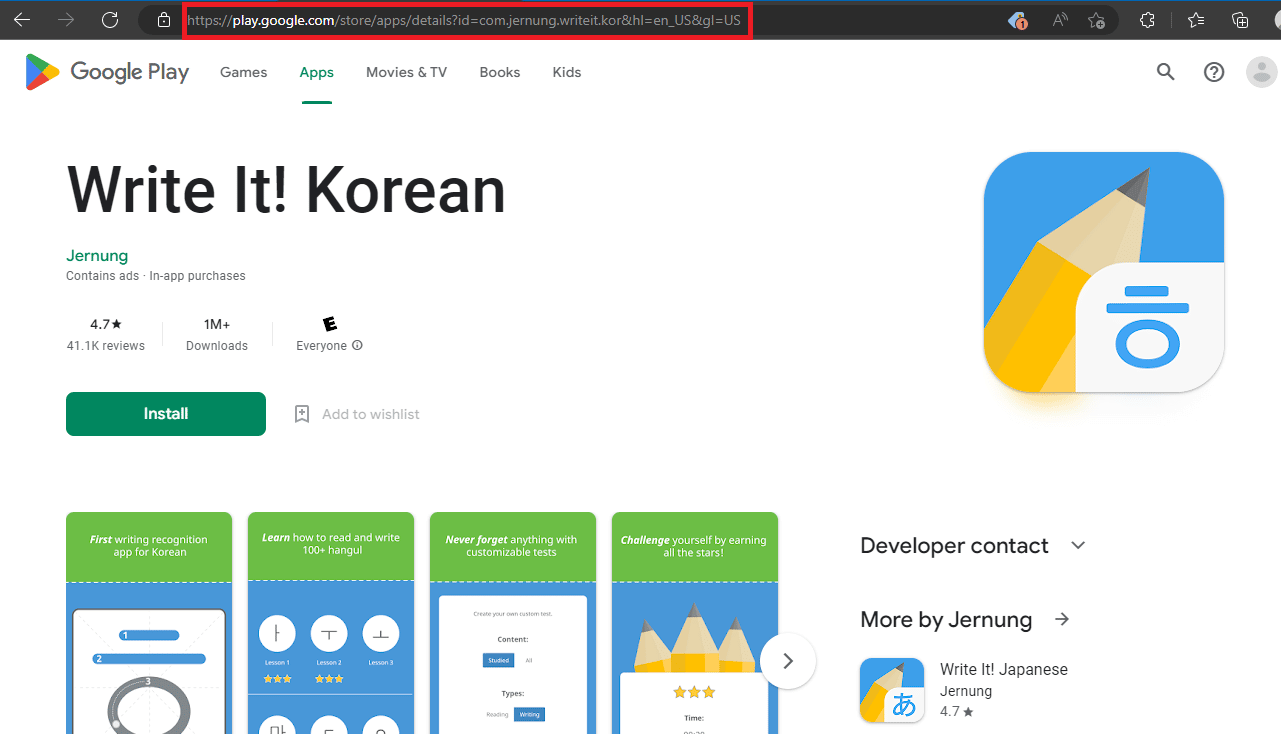
Task: Open the Kids tab
Action: [x=567, y=72]
